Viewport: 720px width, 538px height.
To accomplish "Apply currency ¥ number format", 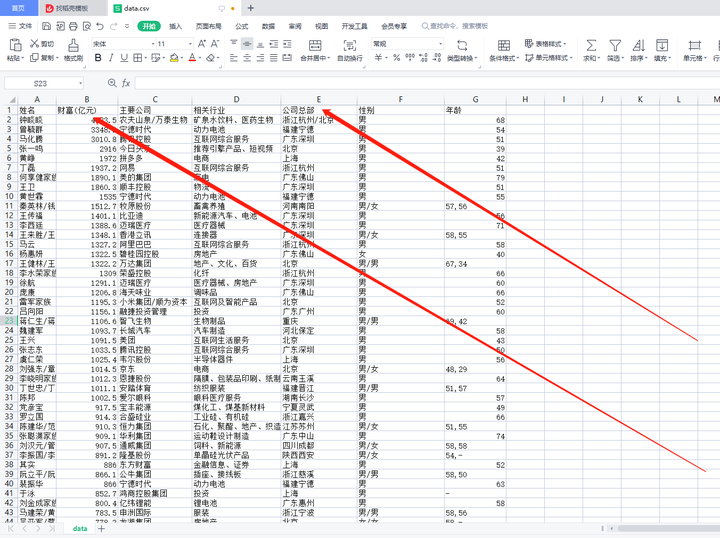I will tap(378, 58).
